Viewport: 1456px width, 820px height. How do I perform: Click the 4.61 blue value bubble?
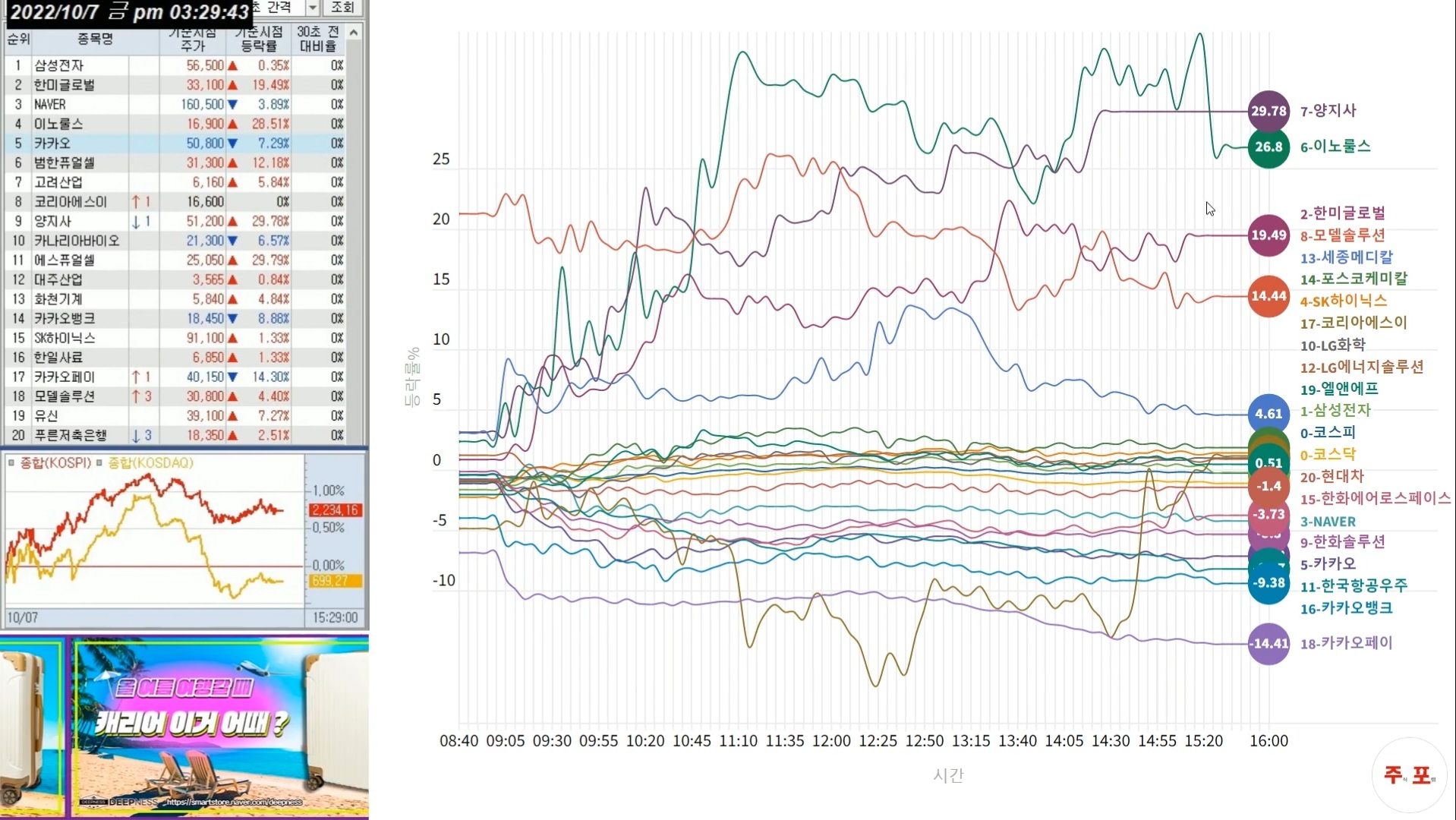point(1268,414)
